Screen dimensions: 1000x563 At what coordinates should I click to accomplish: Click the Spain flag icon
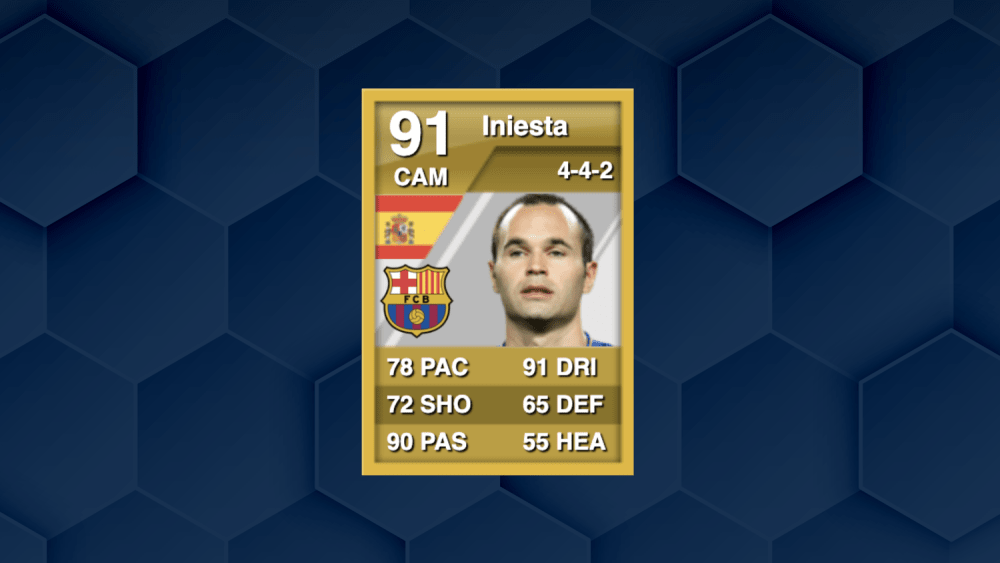418,228
